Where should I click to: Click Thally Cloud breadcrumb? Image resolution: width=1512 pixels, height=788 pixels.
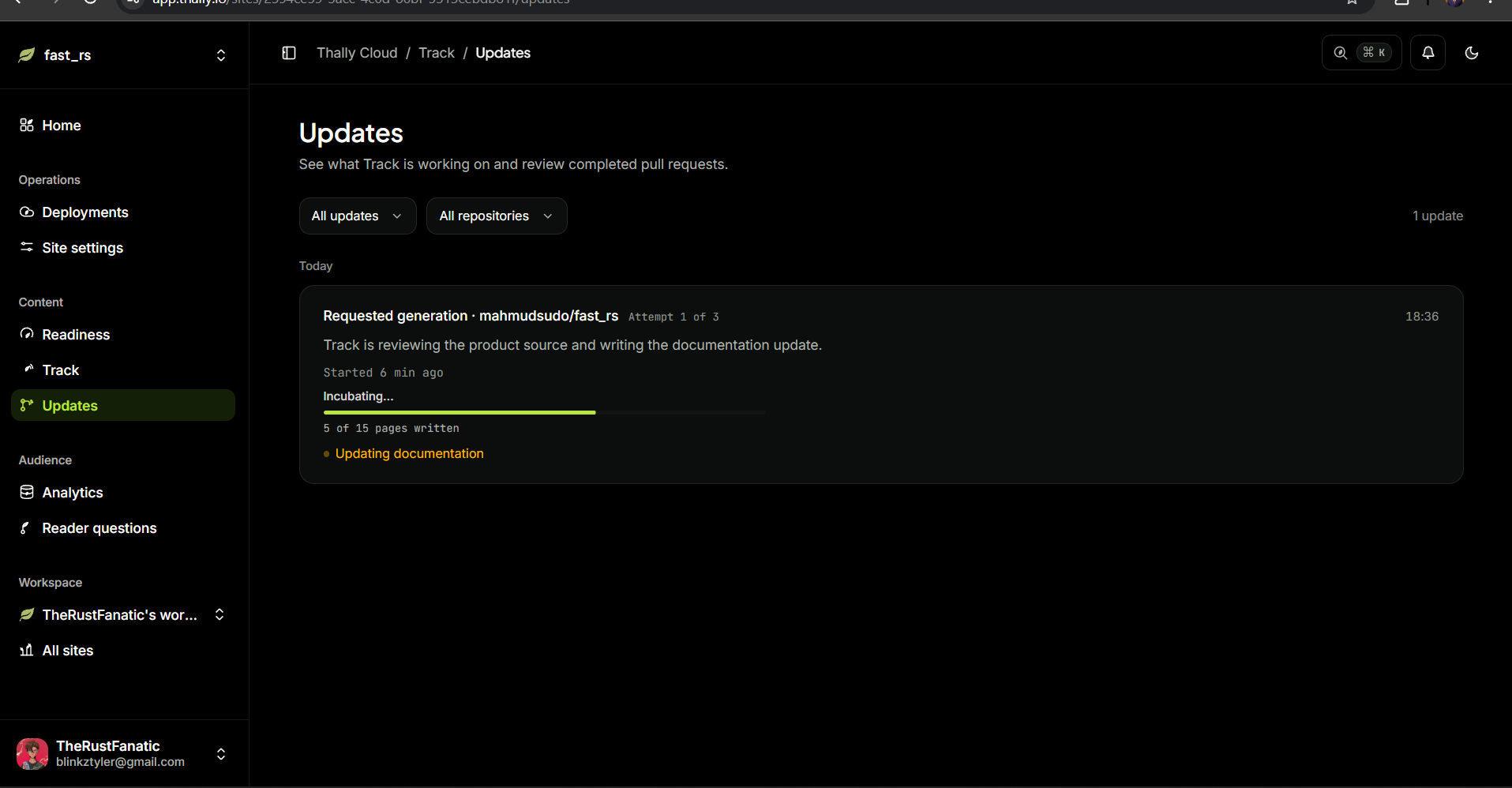click(357, 53)
